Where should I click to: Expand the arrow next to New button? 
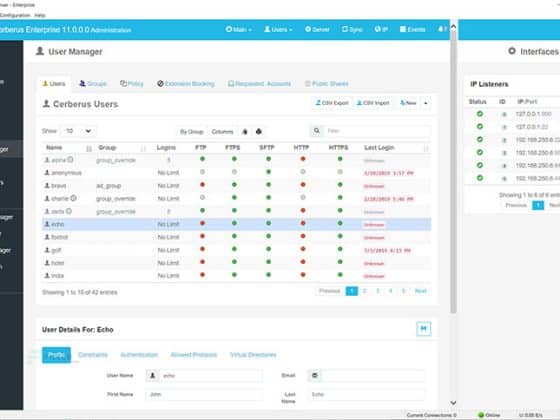click(x=426, y=103)
